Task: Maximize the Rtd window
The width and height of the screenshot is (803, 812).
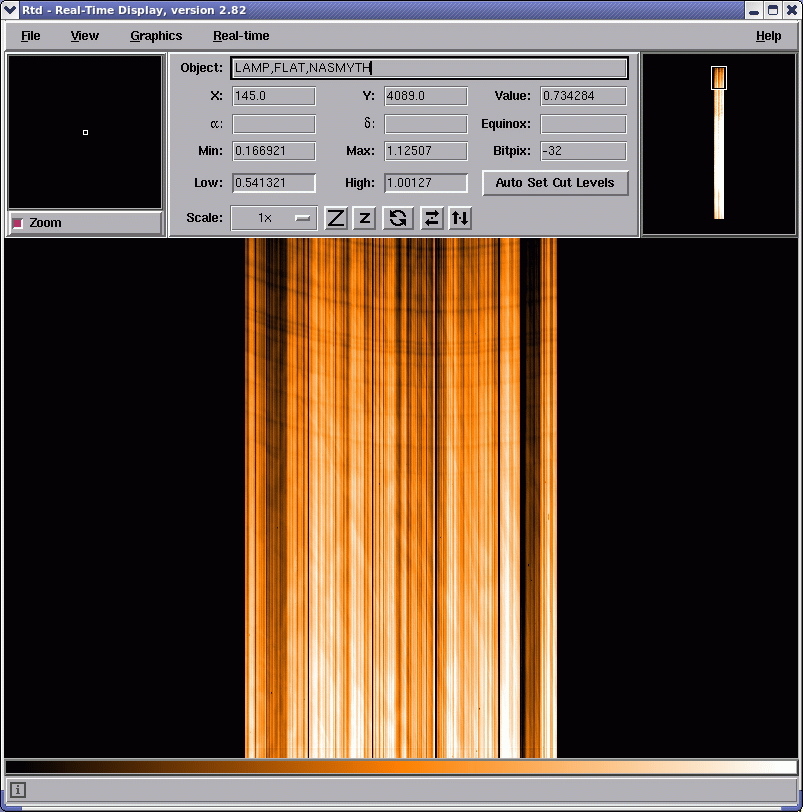Action: tap(773, 9)
